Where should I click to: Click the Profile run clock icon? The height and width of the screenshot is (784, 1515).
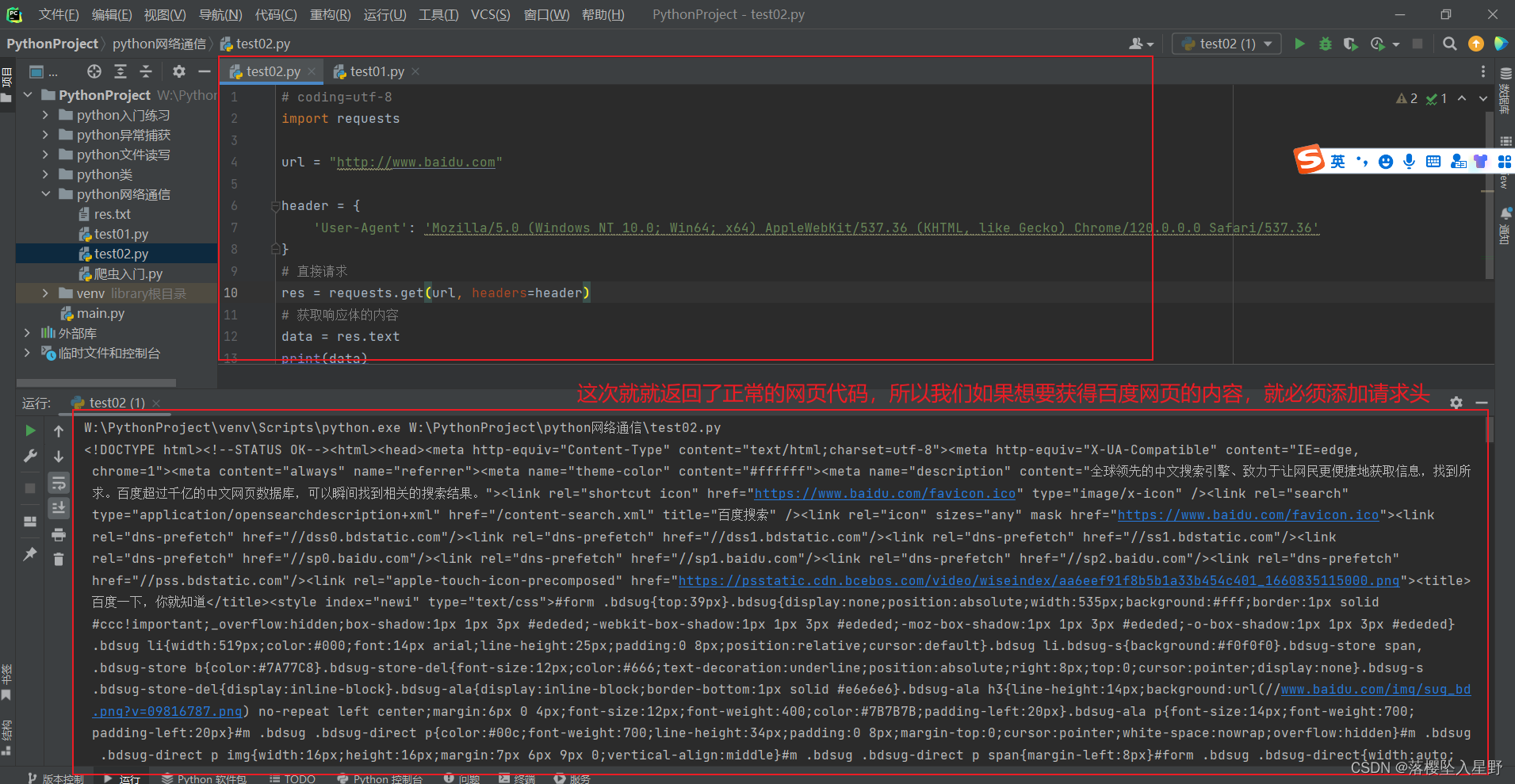coord(1378,44)
